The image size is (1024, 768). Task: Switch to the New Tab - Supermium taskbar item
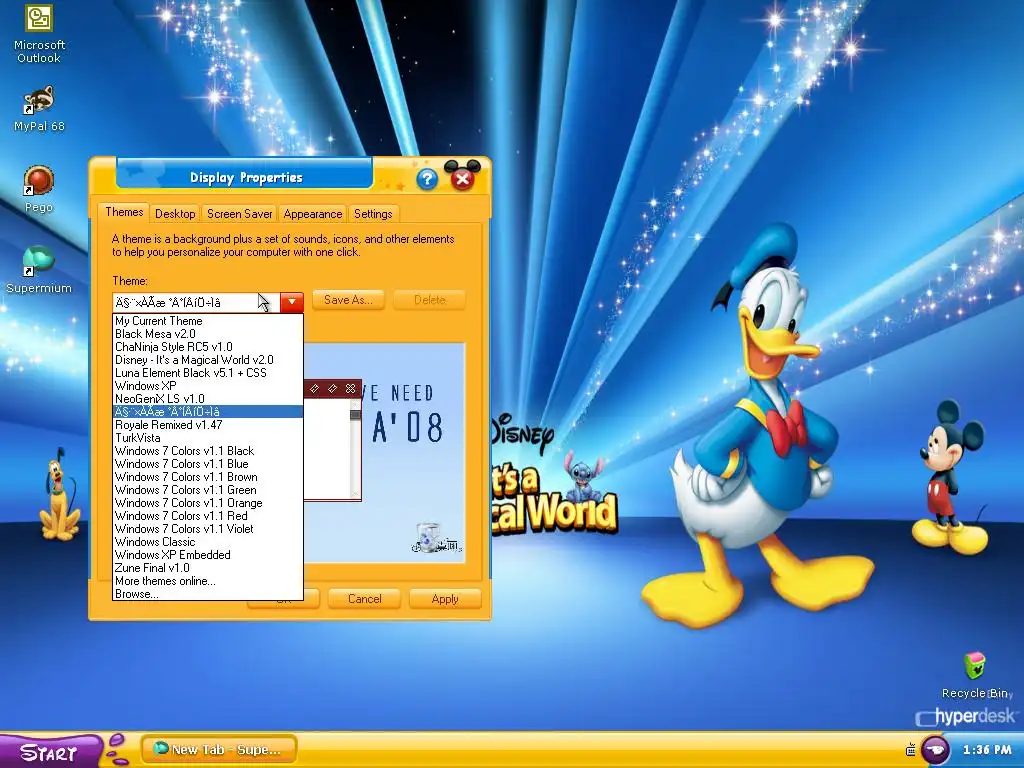219,750
